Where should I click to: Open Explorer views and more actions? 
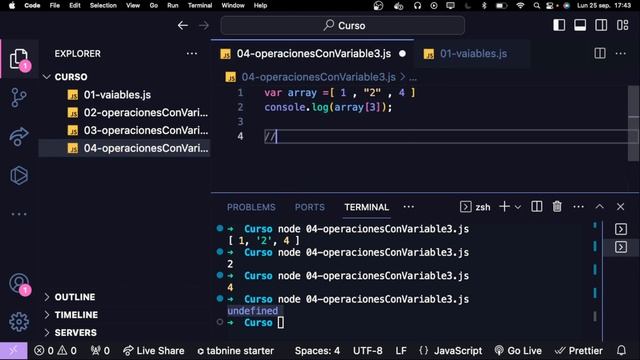pos(192,53)
